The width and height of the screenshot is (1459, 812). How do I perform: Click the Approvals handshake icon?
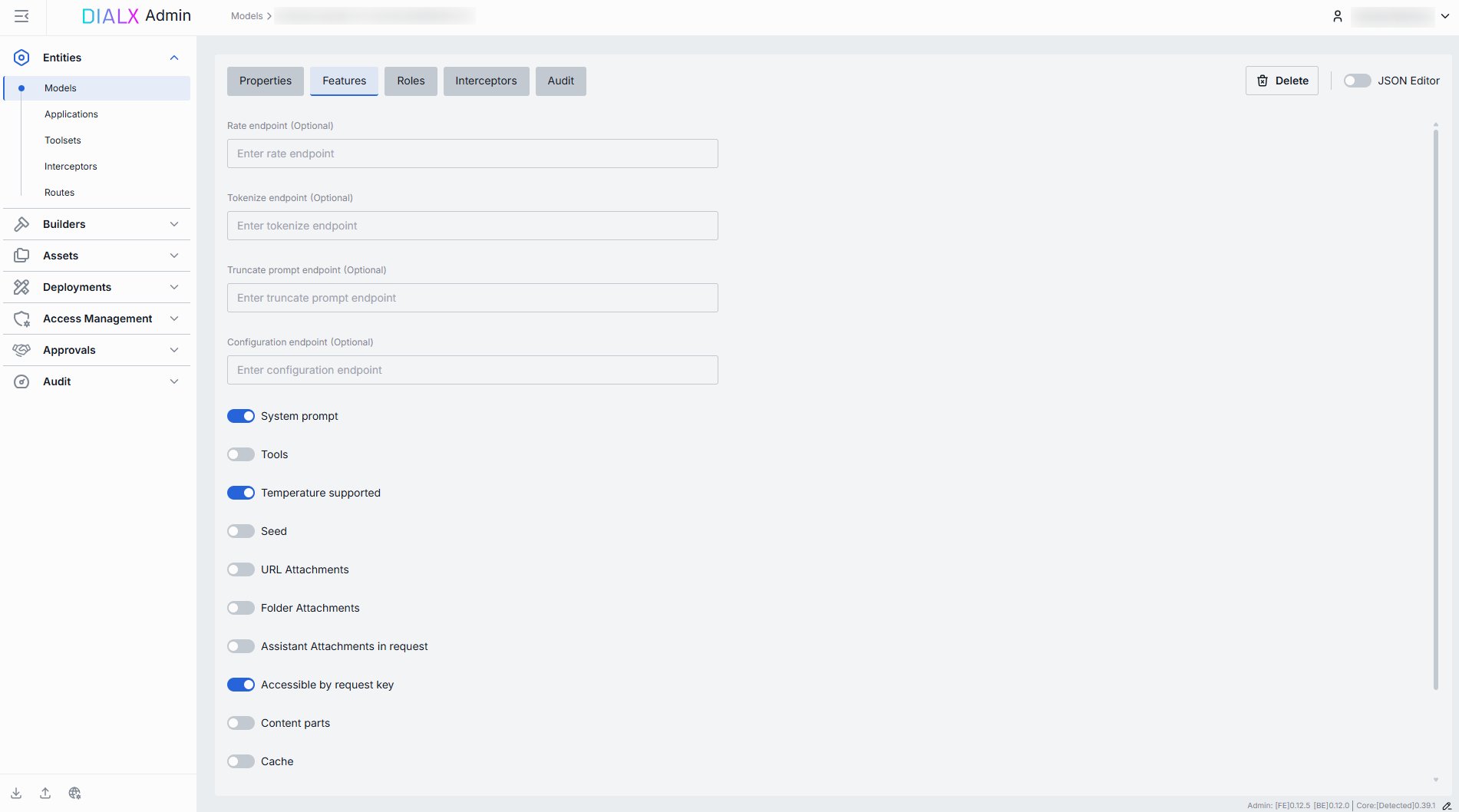tap(21, 350)
